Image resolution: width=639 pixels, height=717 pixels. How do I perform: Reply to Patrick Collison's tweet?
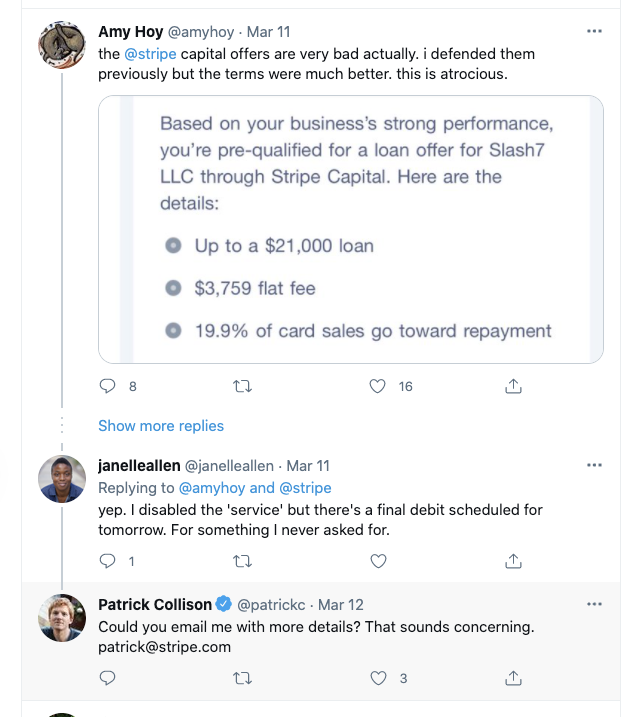click(107, 678)
